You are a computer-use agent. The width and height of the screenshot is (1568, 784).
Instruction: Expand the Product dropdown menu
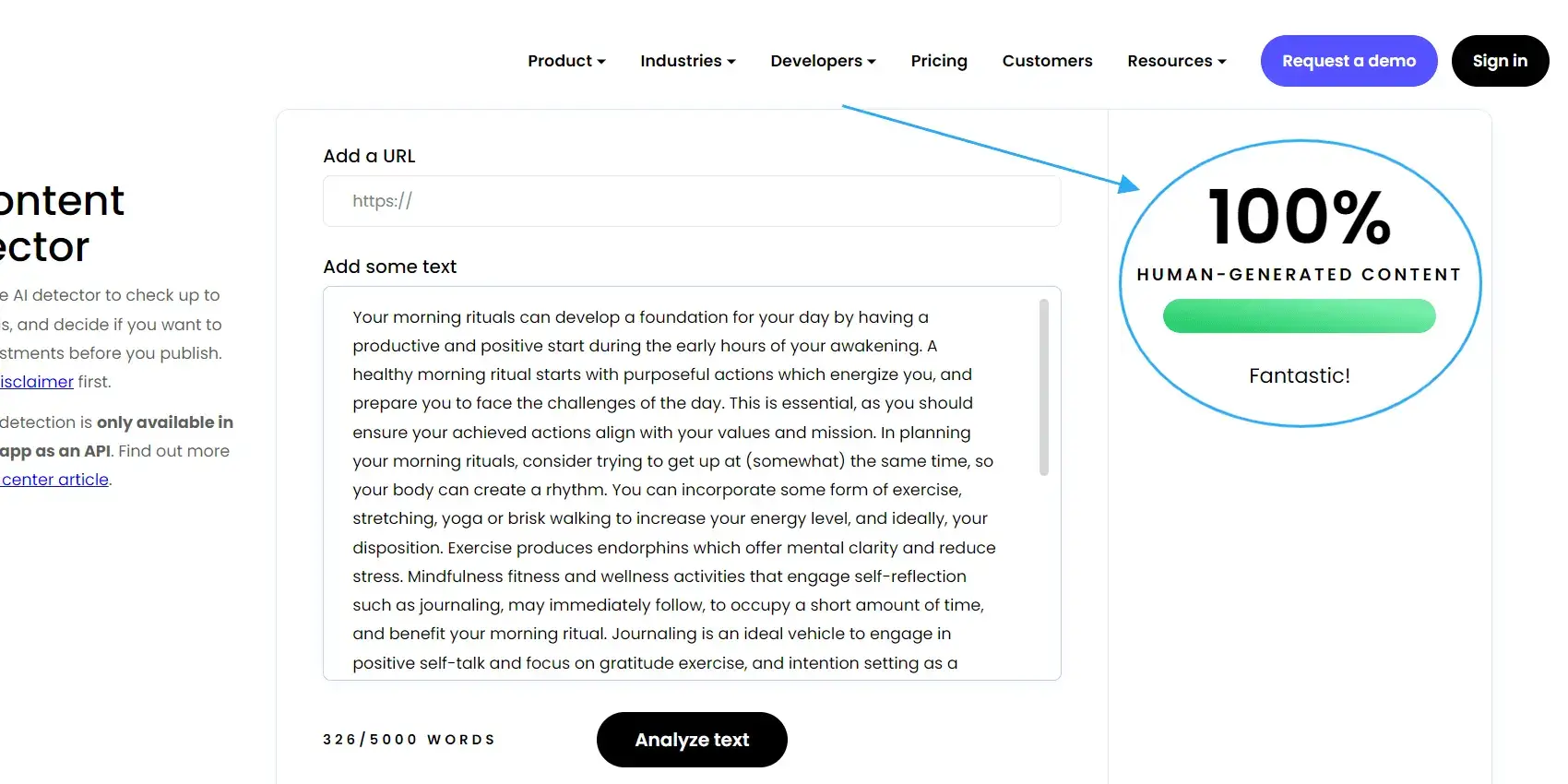coord(566,61)
